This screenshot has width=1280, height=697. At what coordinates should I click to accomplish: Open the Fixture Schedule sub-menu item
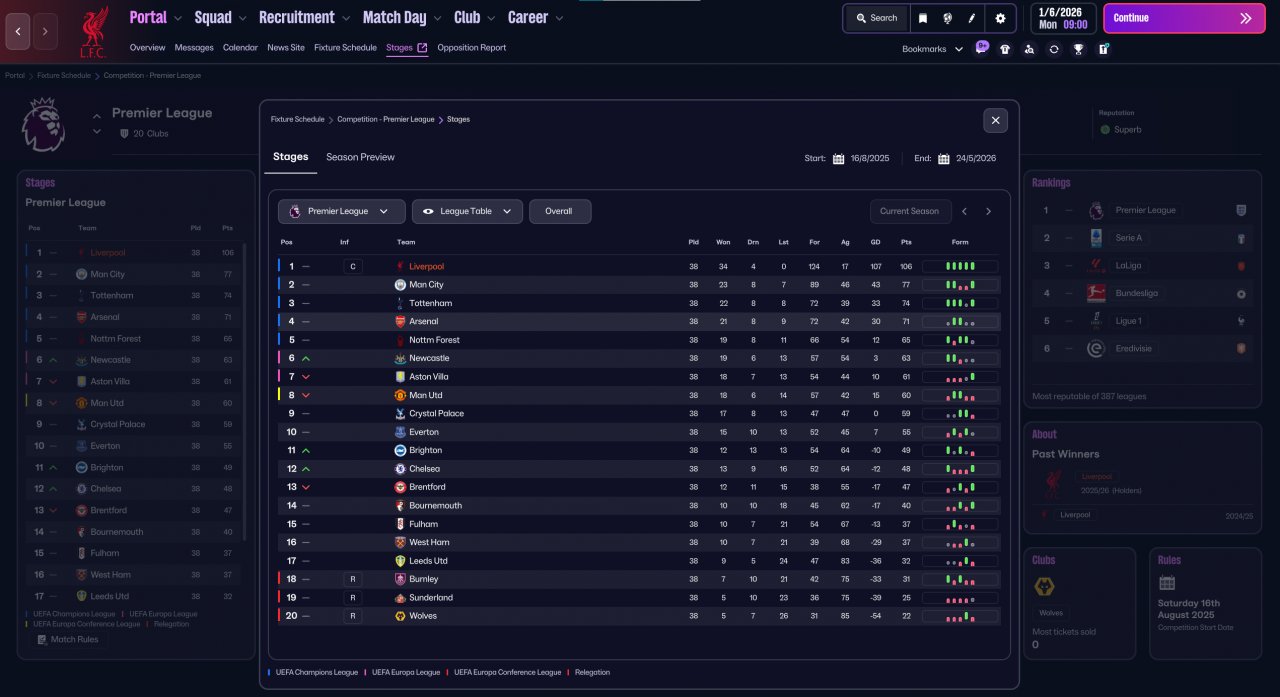[x=345, y=47]
